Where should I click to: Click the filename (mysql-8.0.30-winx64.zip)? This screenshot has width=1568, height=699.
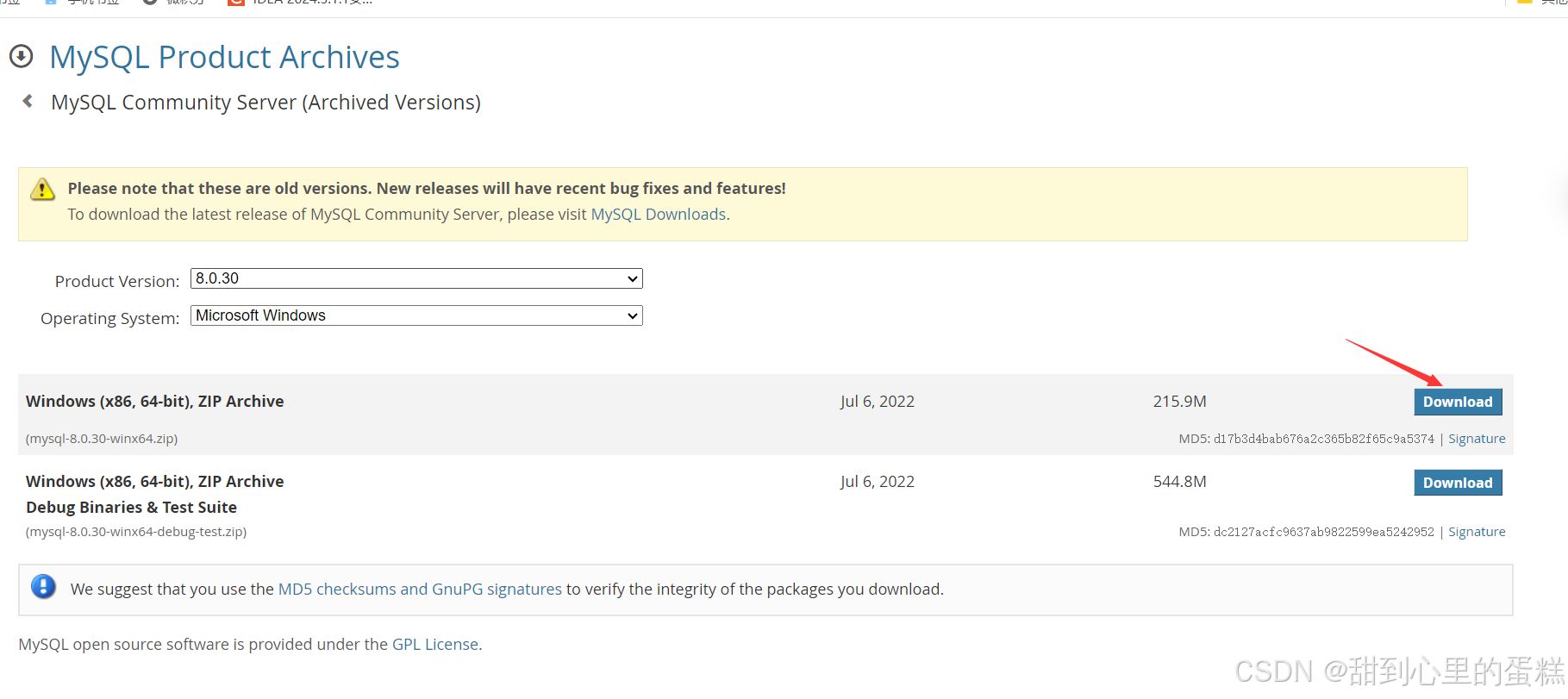point(102,439)
